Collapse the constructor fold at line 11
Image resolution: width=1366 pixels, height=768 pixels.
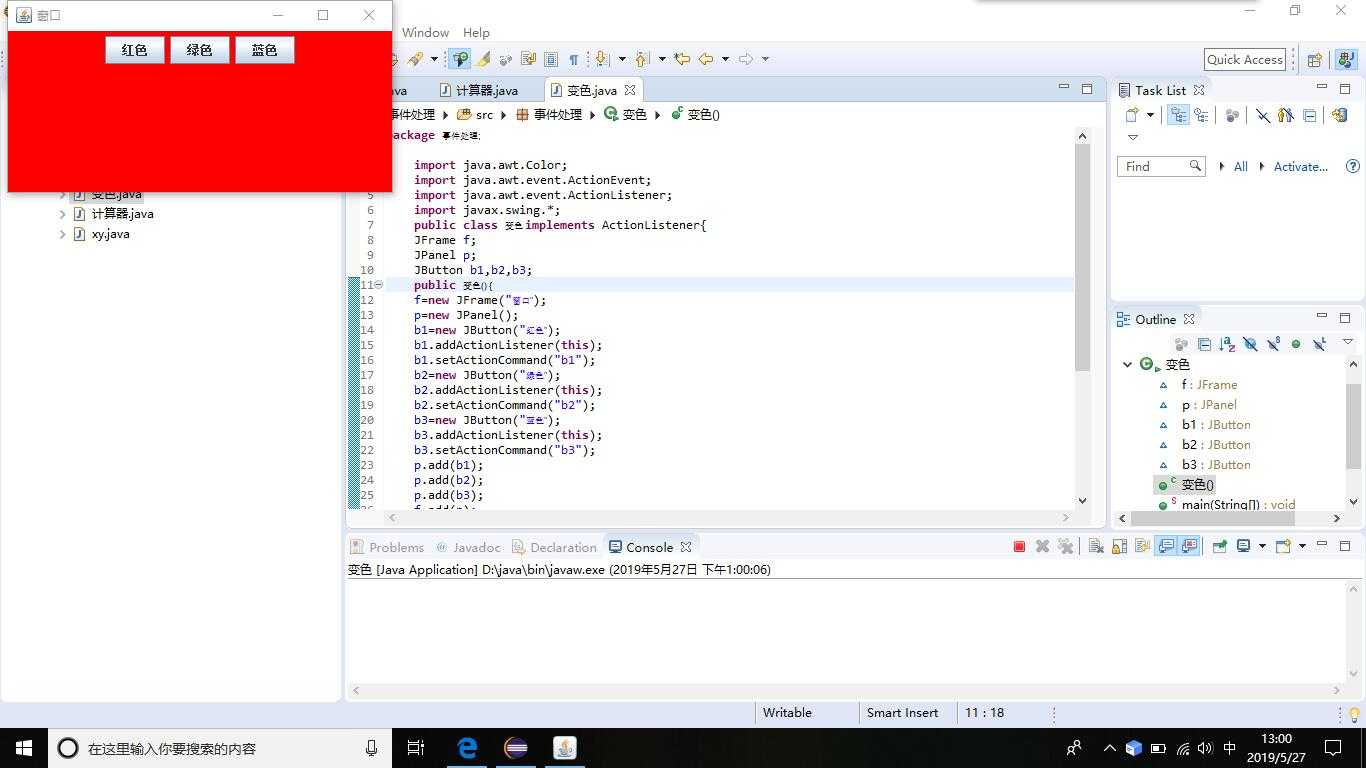379,285
